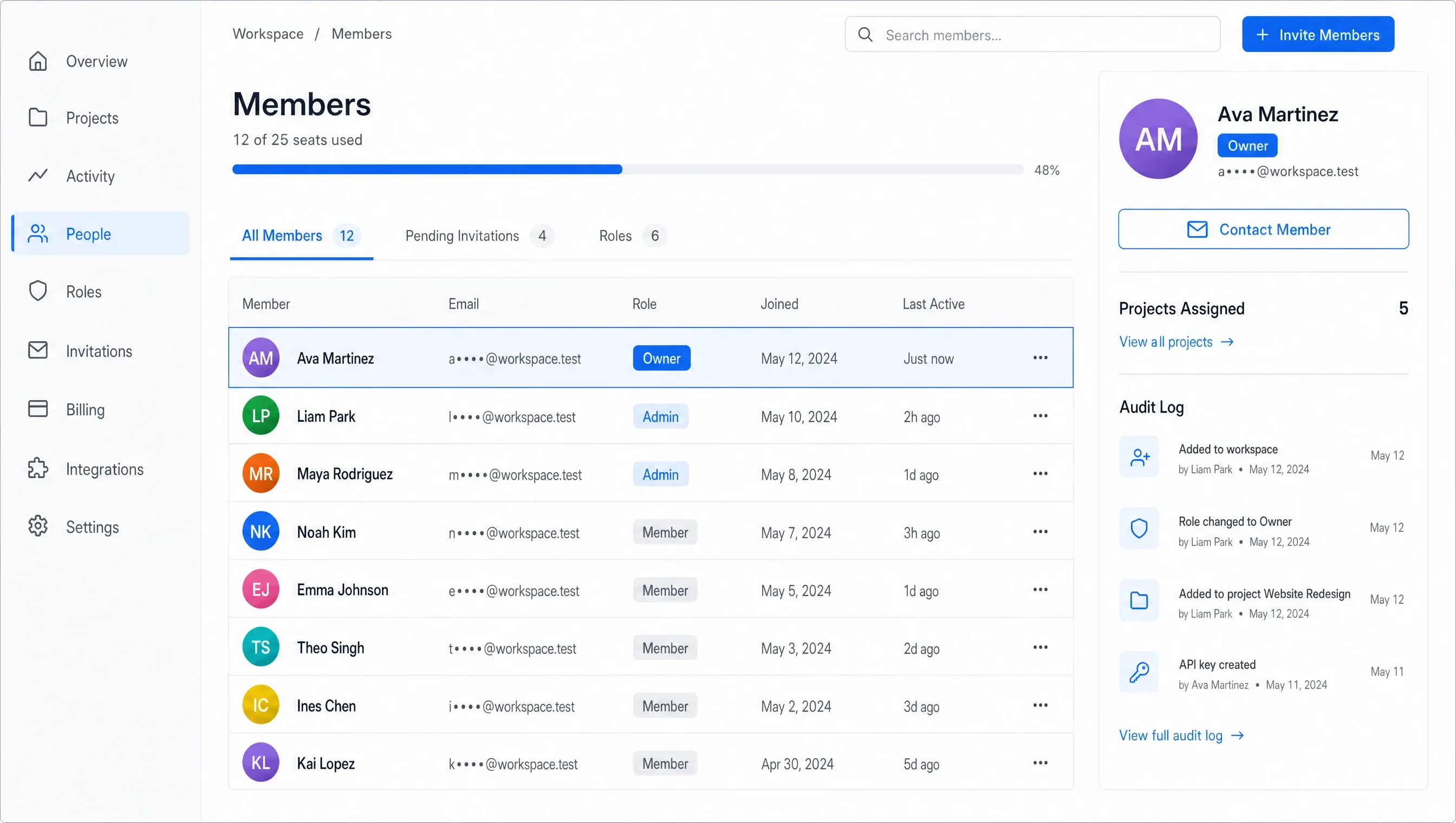Image resolution: width=1456 pixels, height=823 pixels.
Task: Open the Overview home icon
Action: (38, 61)
